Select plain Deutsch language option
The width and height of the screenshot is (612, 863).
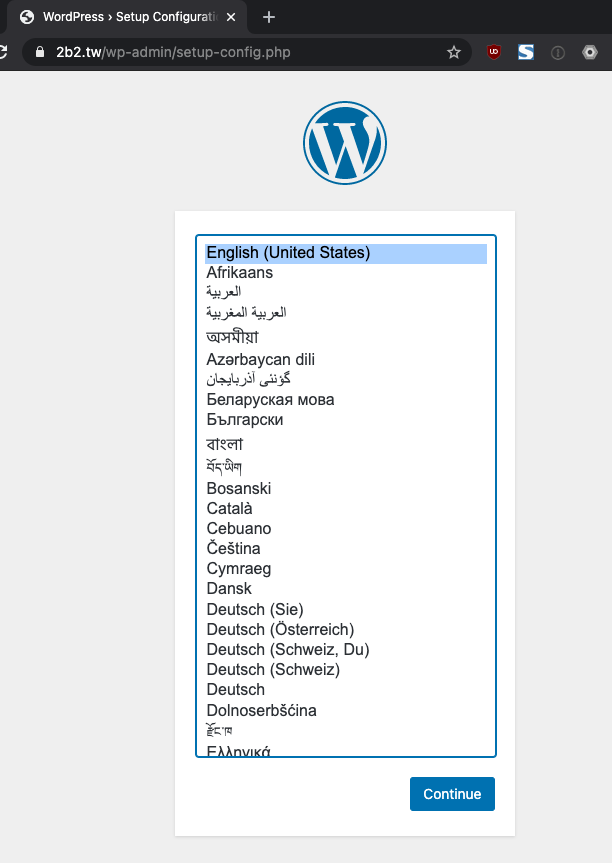(346, 689)
